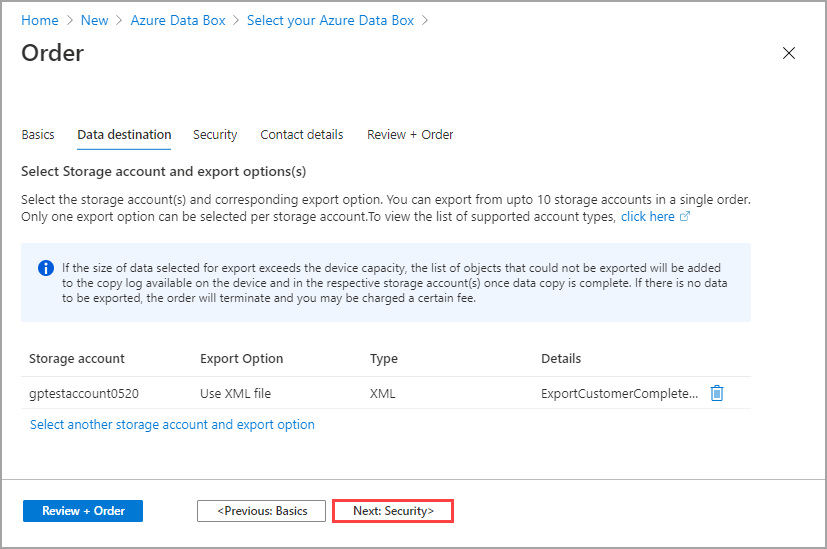Go to New in the breadcrumb trail
This screenshot has width=827, height=549.
pyautogui.click(x=95, y=20)
